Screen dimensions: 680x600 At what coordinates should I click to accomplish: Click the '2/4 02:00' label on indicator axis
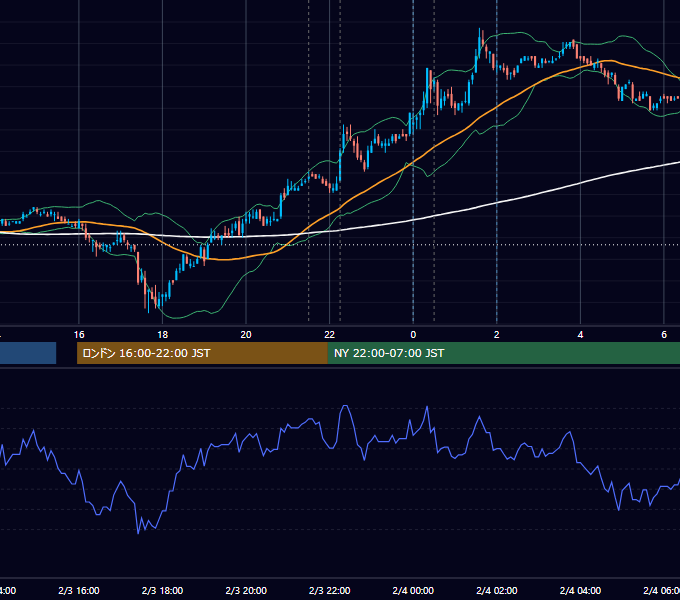[x=497, y=590]
